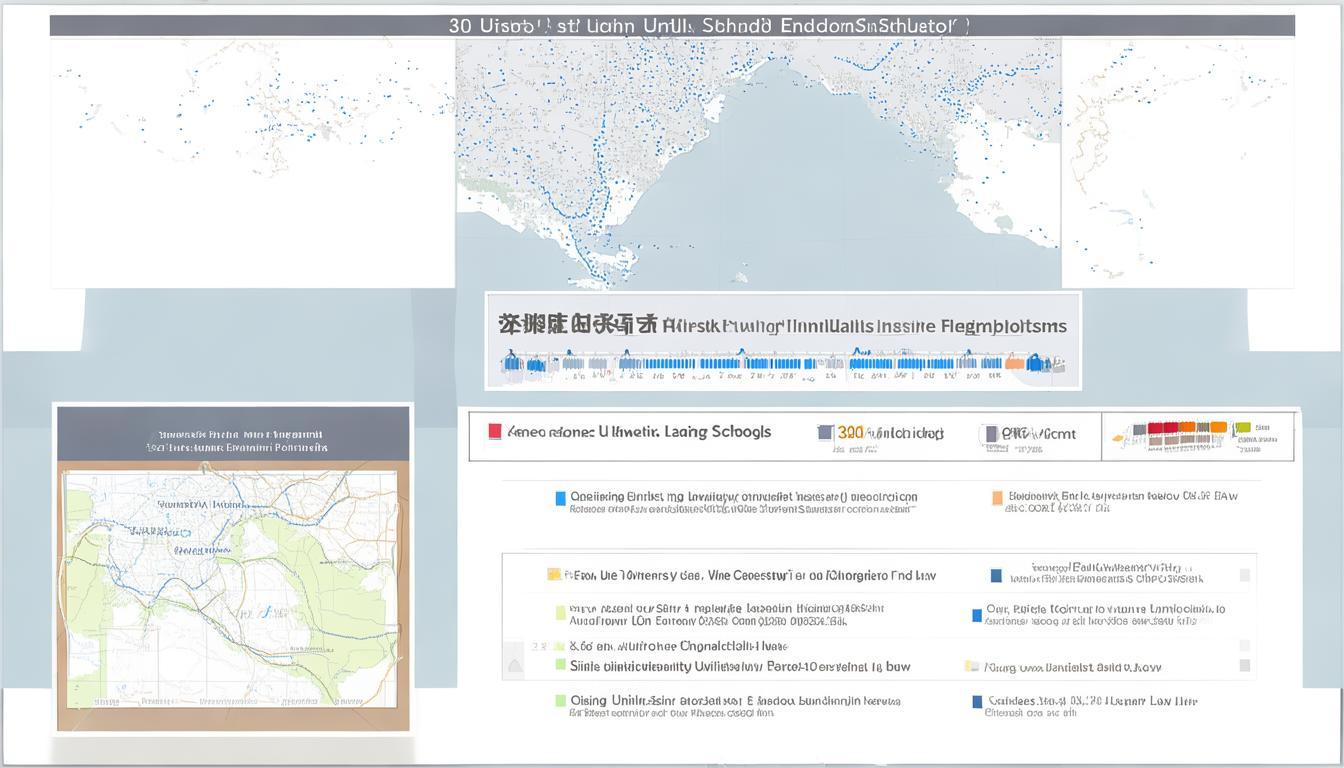Viewport: 1344px width, 768px height.
Task: Click the dark title bar above the maps
Action: click(x=672, y=26)
